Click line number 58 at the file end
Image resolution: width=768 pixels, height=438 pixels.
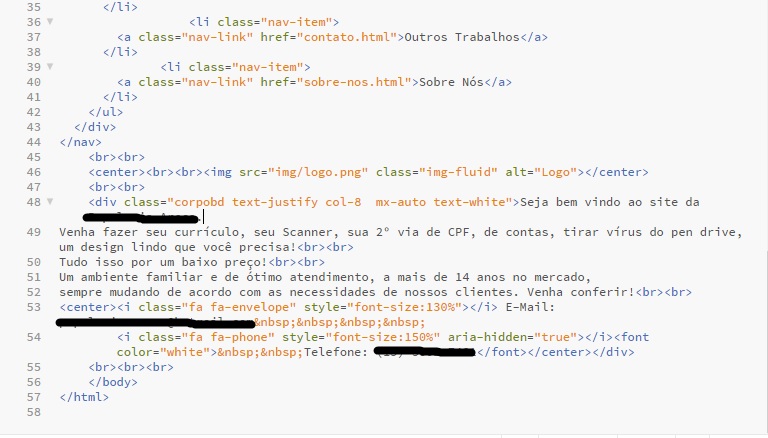point(34,412)
